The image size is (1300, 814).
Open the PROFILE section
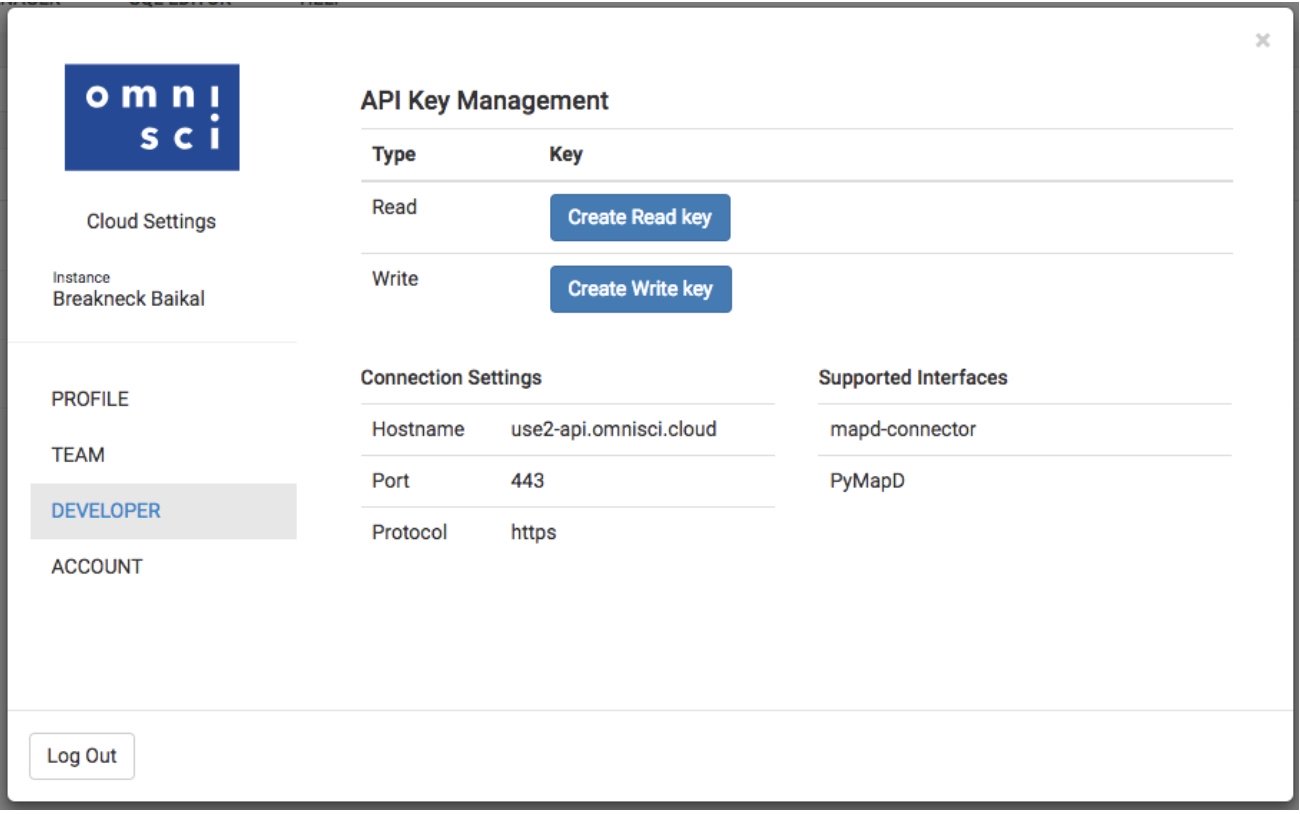(90, 399)
